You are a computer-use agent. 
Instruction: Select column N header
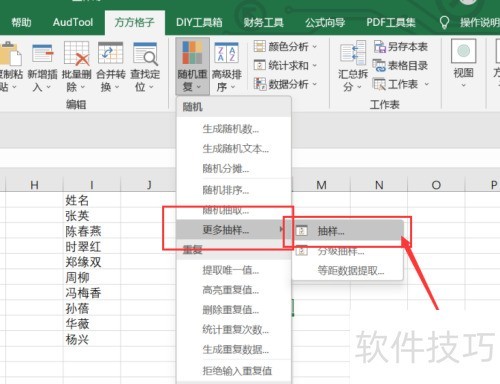[379, 185]
